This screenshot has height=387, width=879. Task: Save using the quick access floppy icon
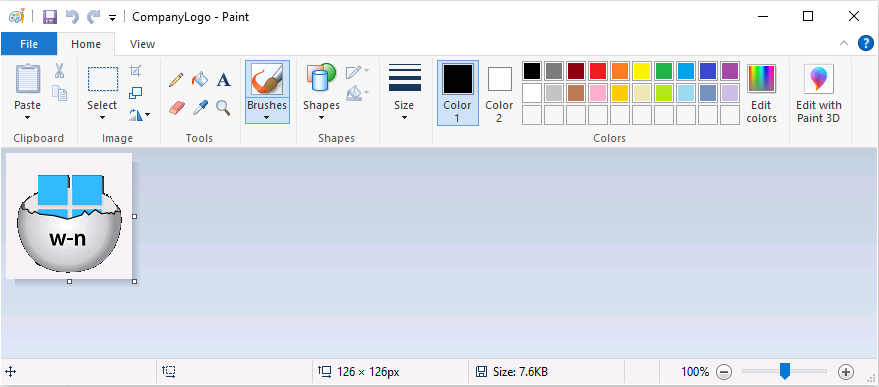click(50, 17)
